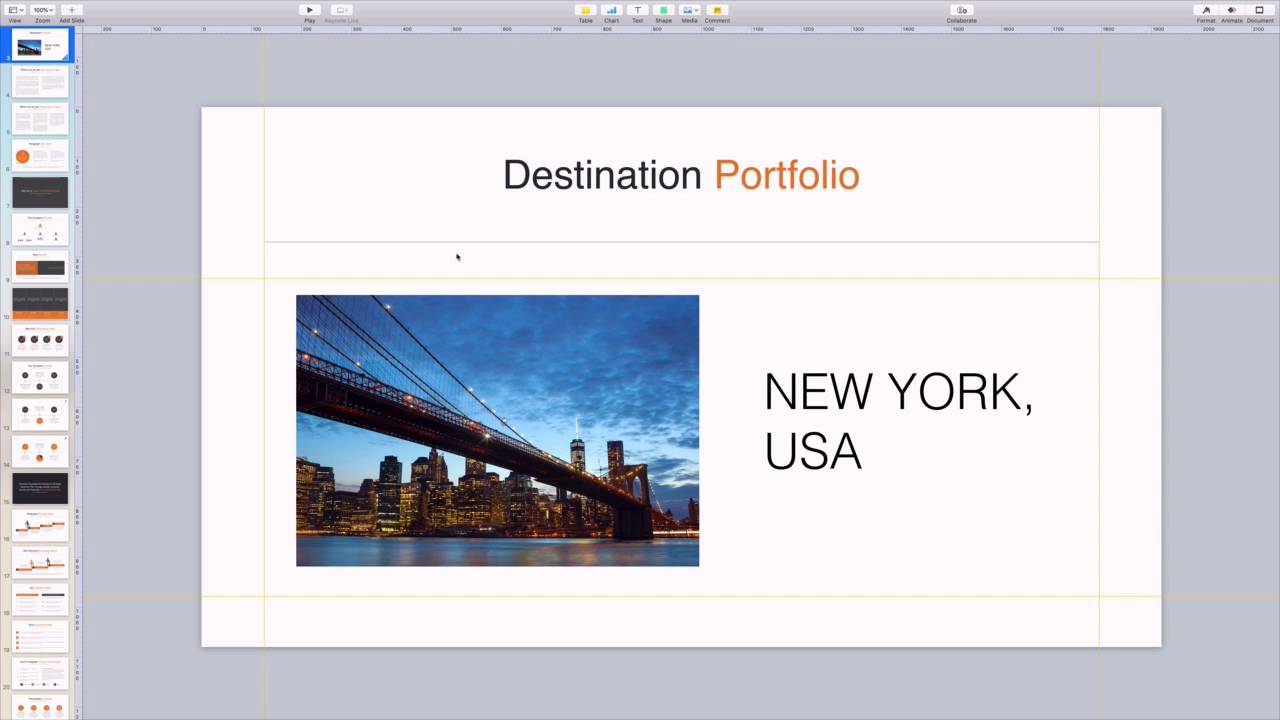This screenshot has width=1280, height=720.
Task: Select dark slide 7 thumbnail
Action: click(40, 193)
